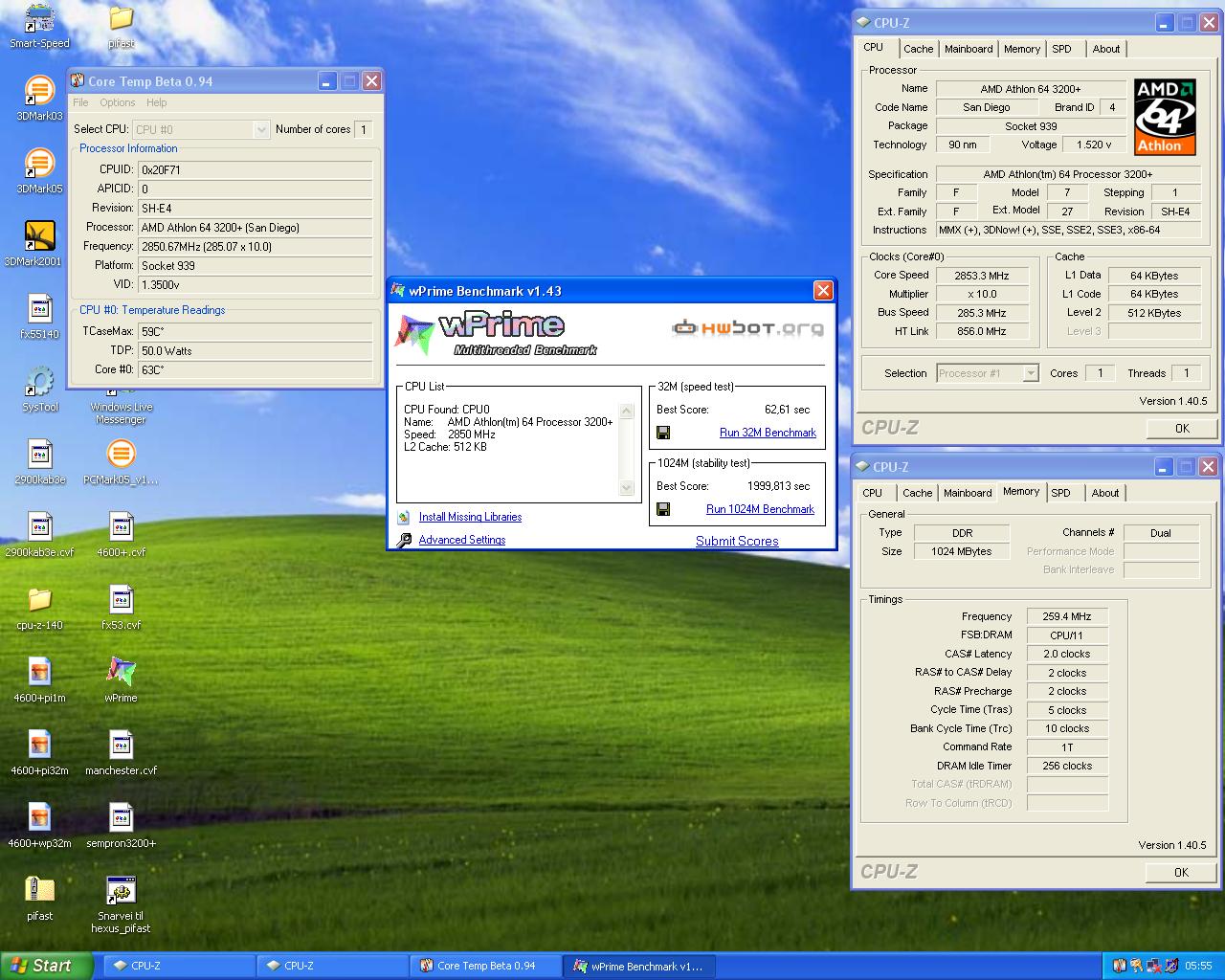This screenshot has height=980, width=1225.
Task: Switch to Core Temp Beta taskbar button
Action: click(x=486, y=966)
